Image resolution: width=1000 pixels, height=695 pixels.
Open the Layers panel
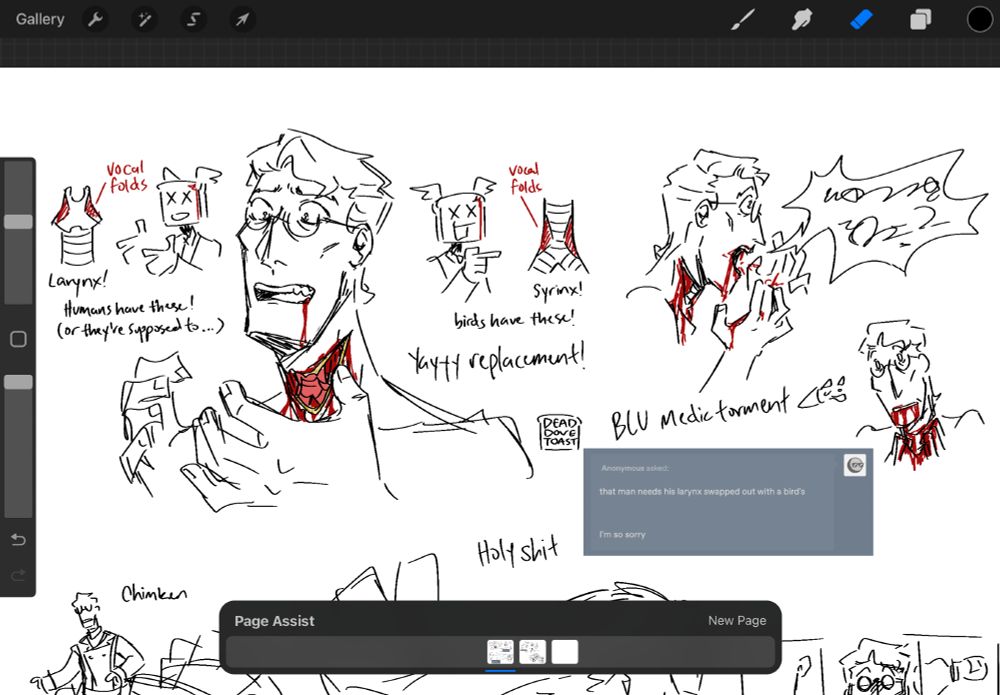click(920, 19)
